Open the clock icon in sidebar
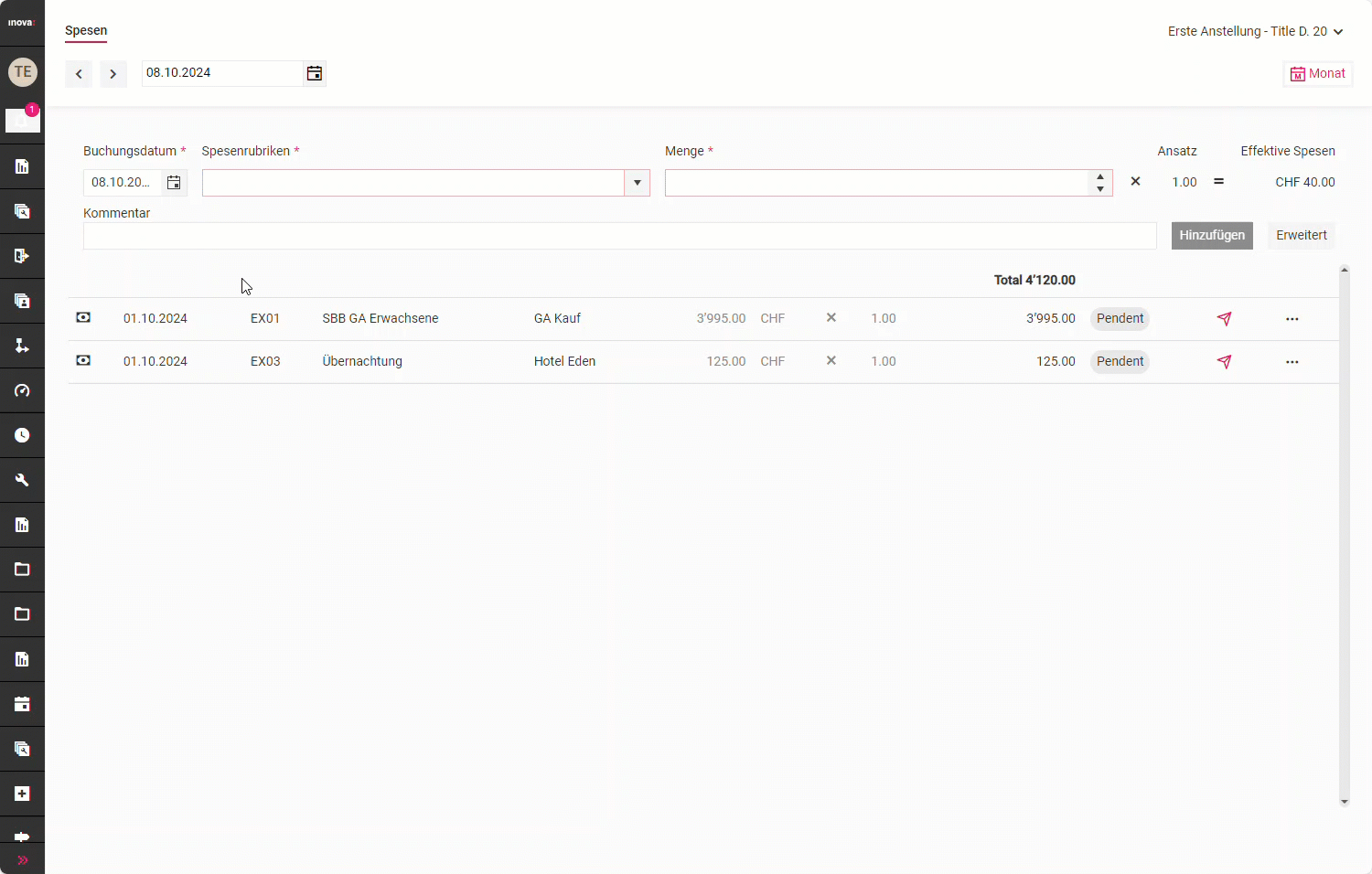 [x=22, y=435]
